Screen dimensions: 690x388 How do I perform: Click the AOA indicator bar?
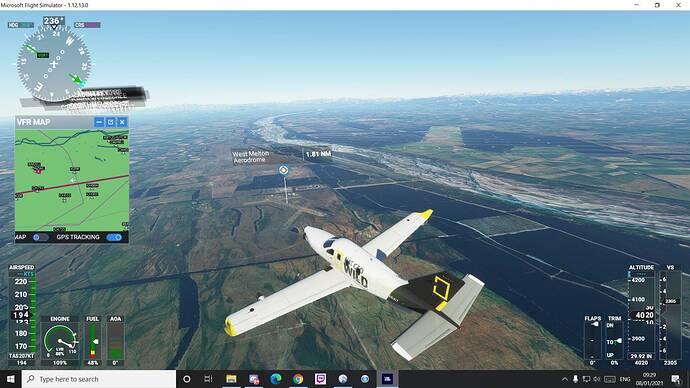pos(115,341)
